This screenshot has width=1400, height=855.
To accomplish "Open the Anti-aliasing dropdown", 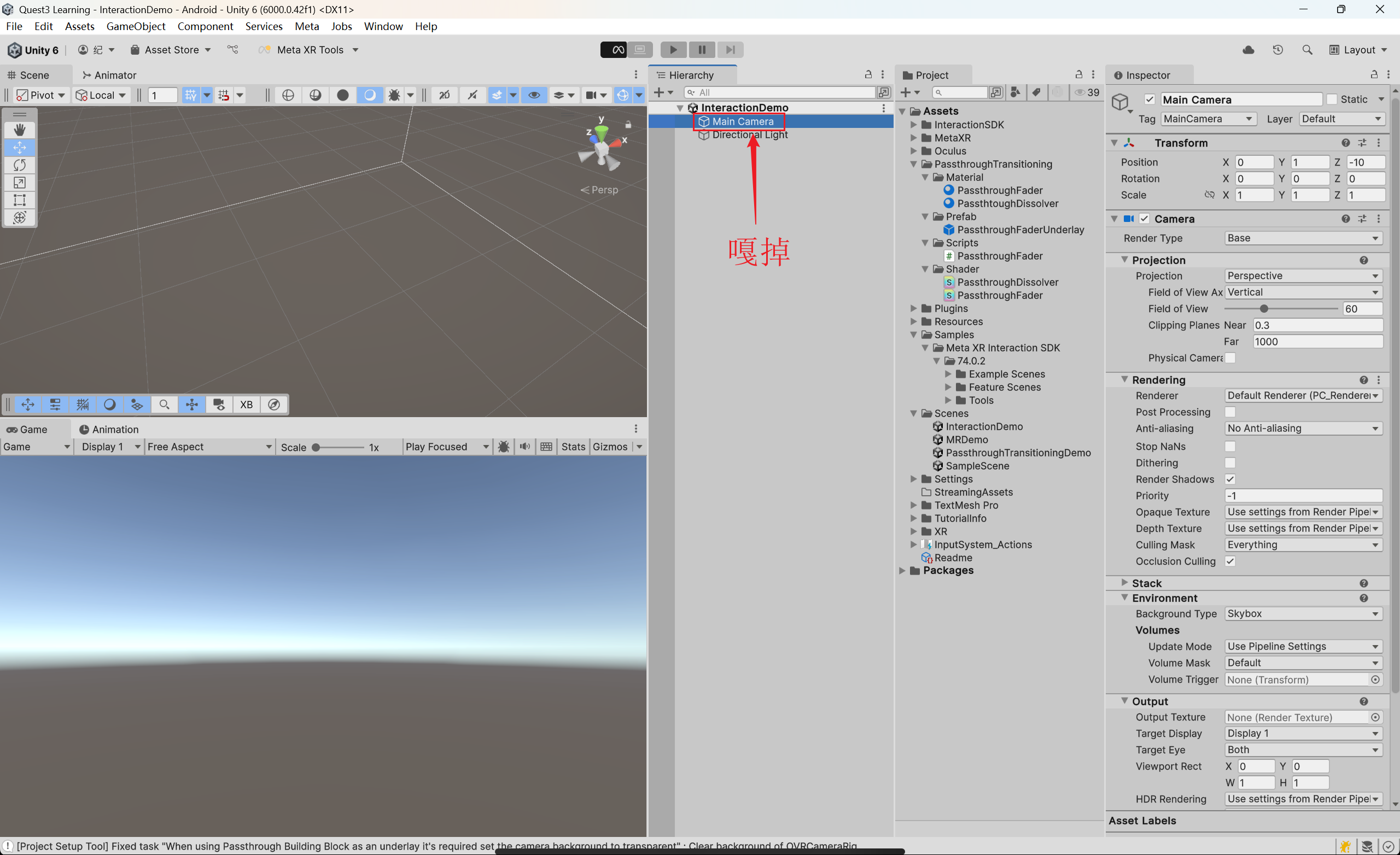I will pyautogui.click(x=1302, y=429).
